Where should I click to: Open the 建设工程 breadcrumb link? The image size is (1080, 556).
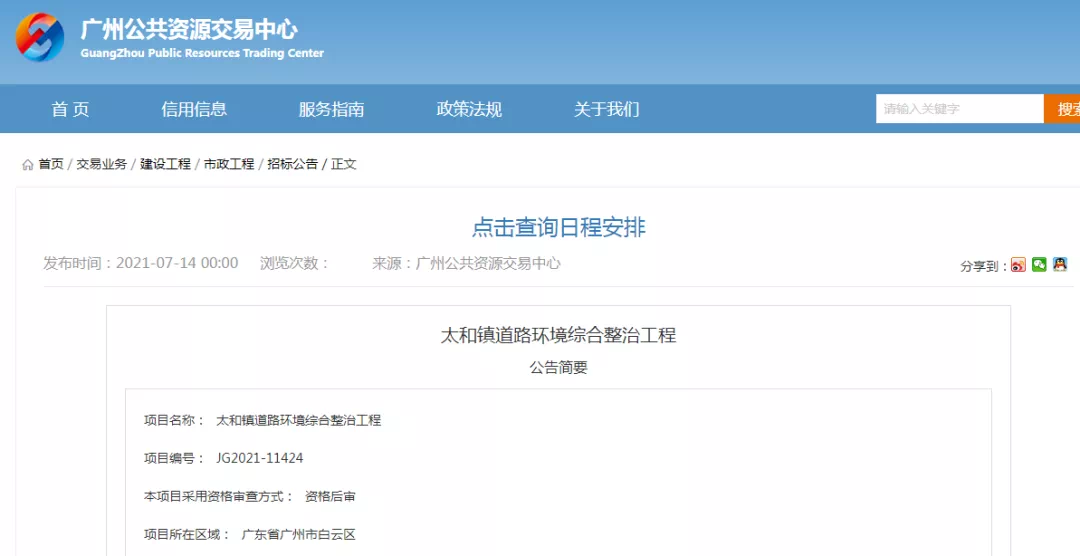click(x=165, y=164)
